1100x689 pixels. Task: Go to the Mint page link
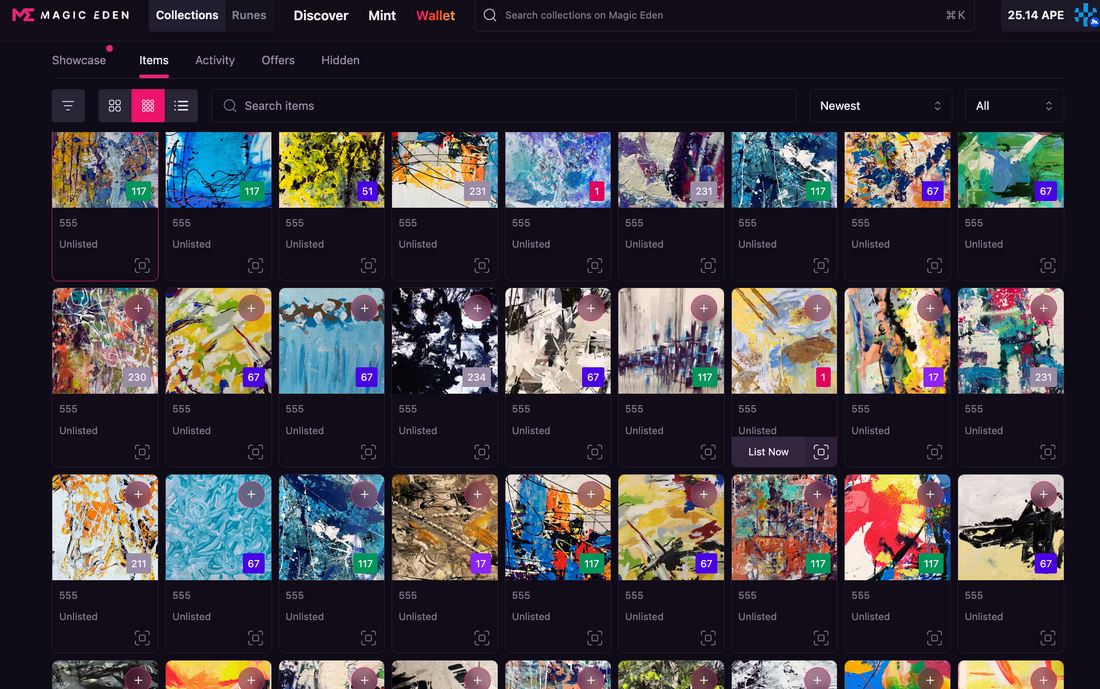coord(382,15)
